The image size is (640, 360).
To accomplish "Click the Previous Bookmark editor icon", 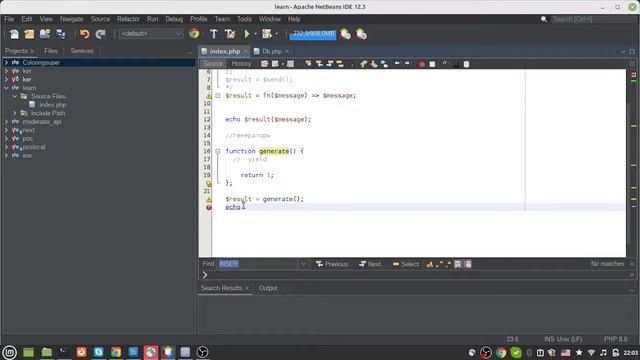I will pos(363,64).
